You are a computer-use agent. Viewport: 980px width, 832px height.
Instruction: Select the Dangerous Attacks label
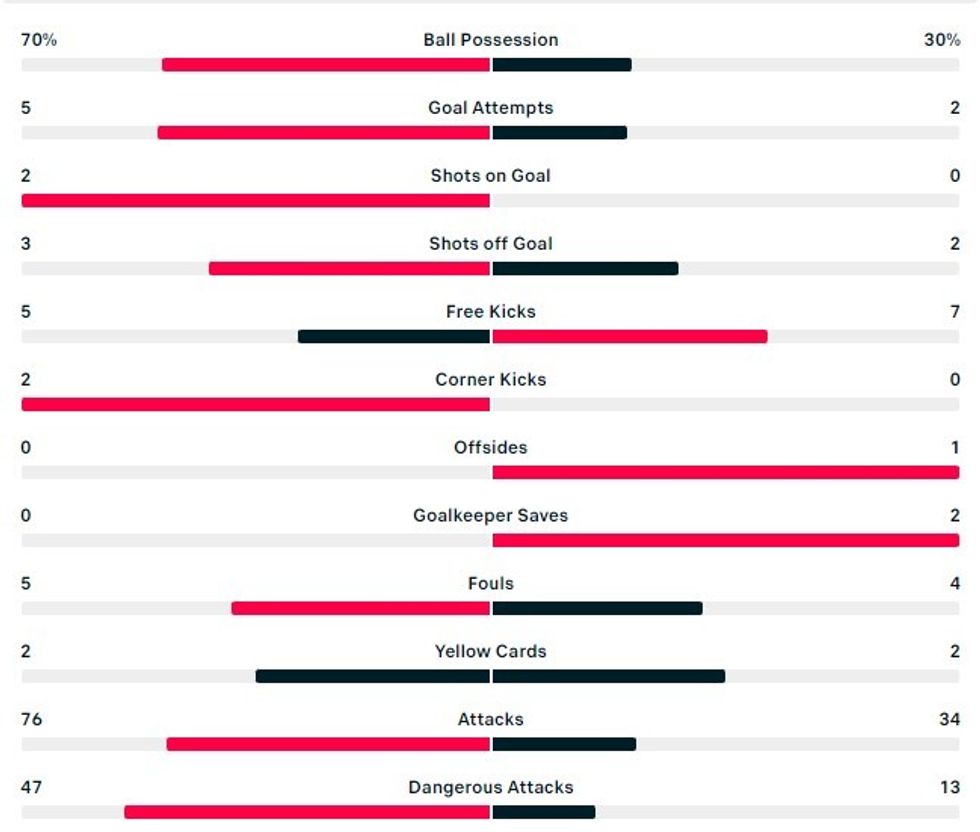coord(490,788)
